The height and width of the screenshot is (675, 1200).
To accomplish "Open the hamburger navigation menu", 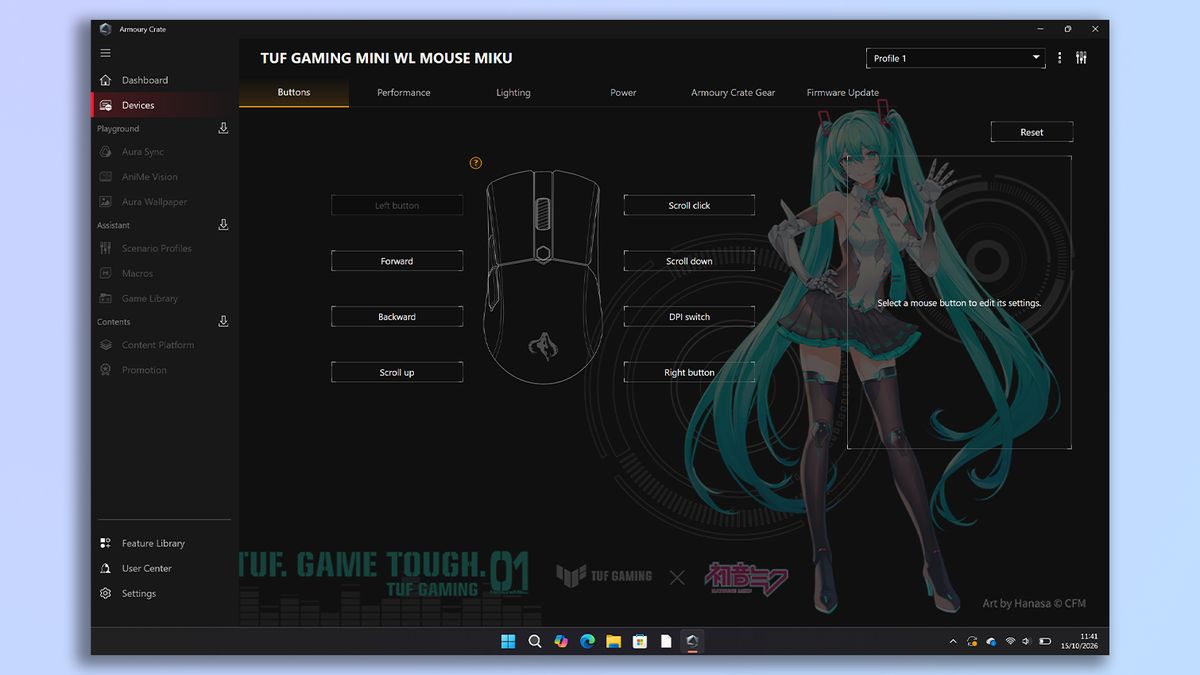I will click(x=106, y=53).
